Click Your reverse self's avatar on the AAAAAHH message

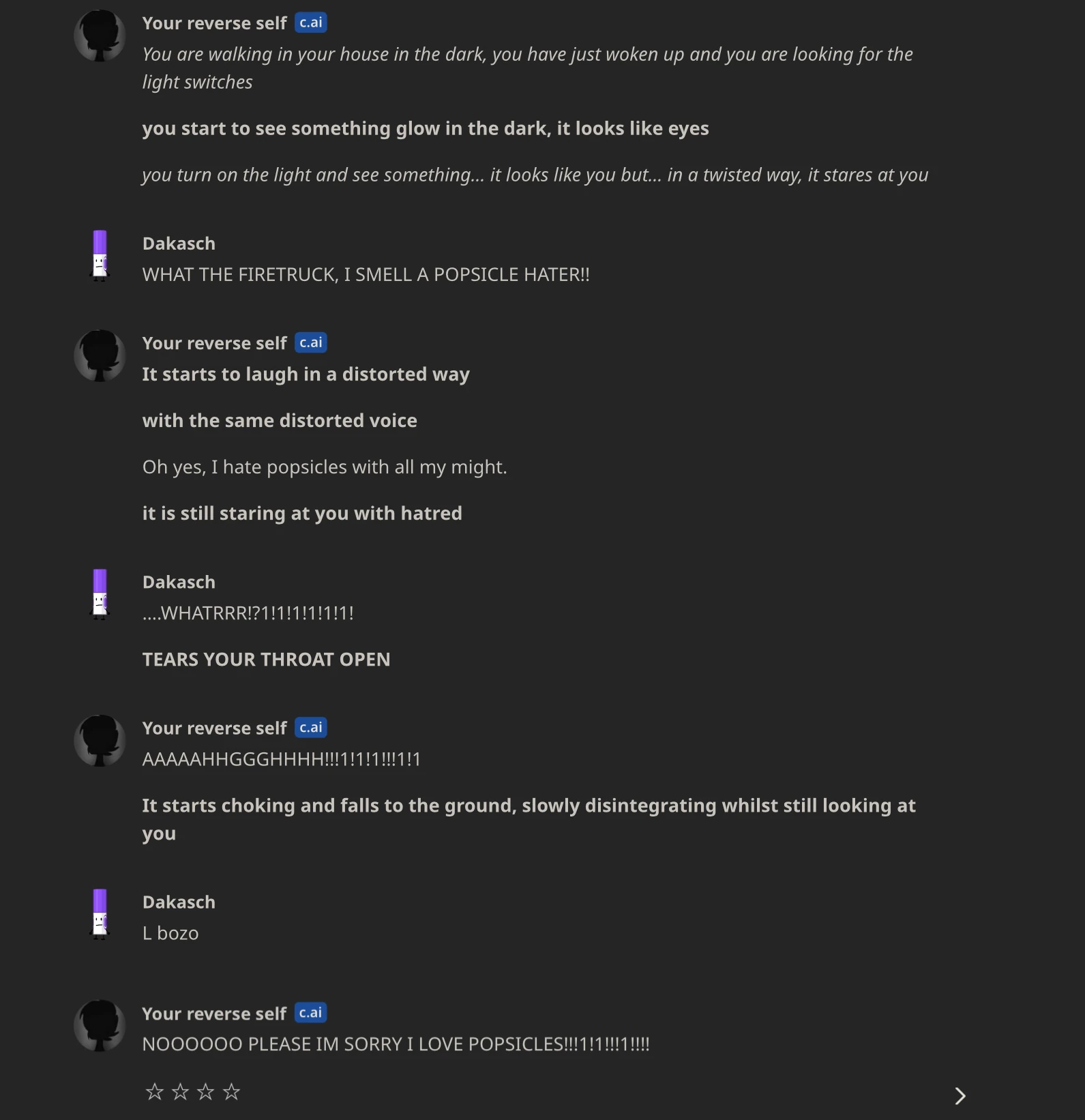pyautogui.click(x=100, y=740)
